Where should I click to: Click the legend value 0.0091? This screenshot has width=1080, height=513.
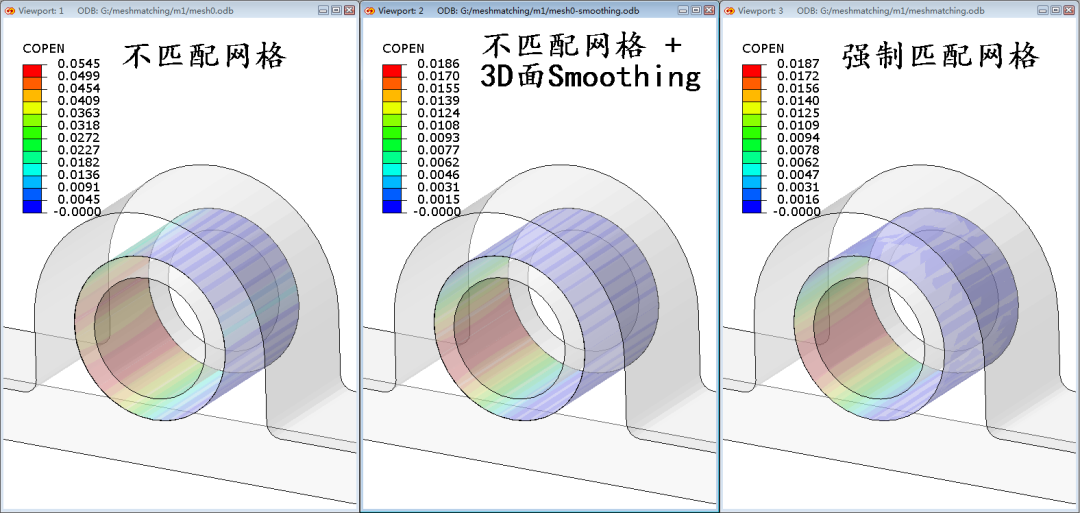(x=78, y=187)
